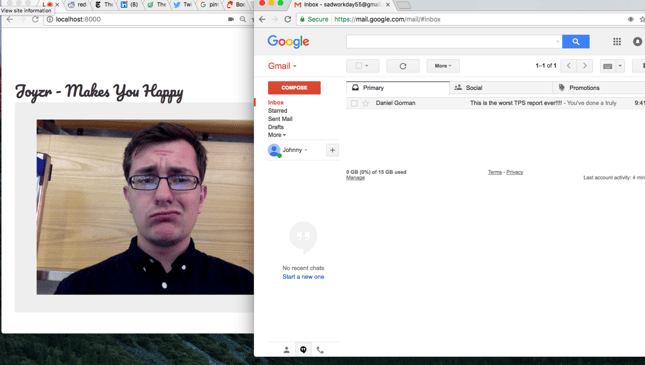The image size is (645, 365).
Task: Show Hangouts contacts person icon
Action: pyautogui.click(x=286, y=350)
